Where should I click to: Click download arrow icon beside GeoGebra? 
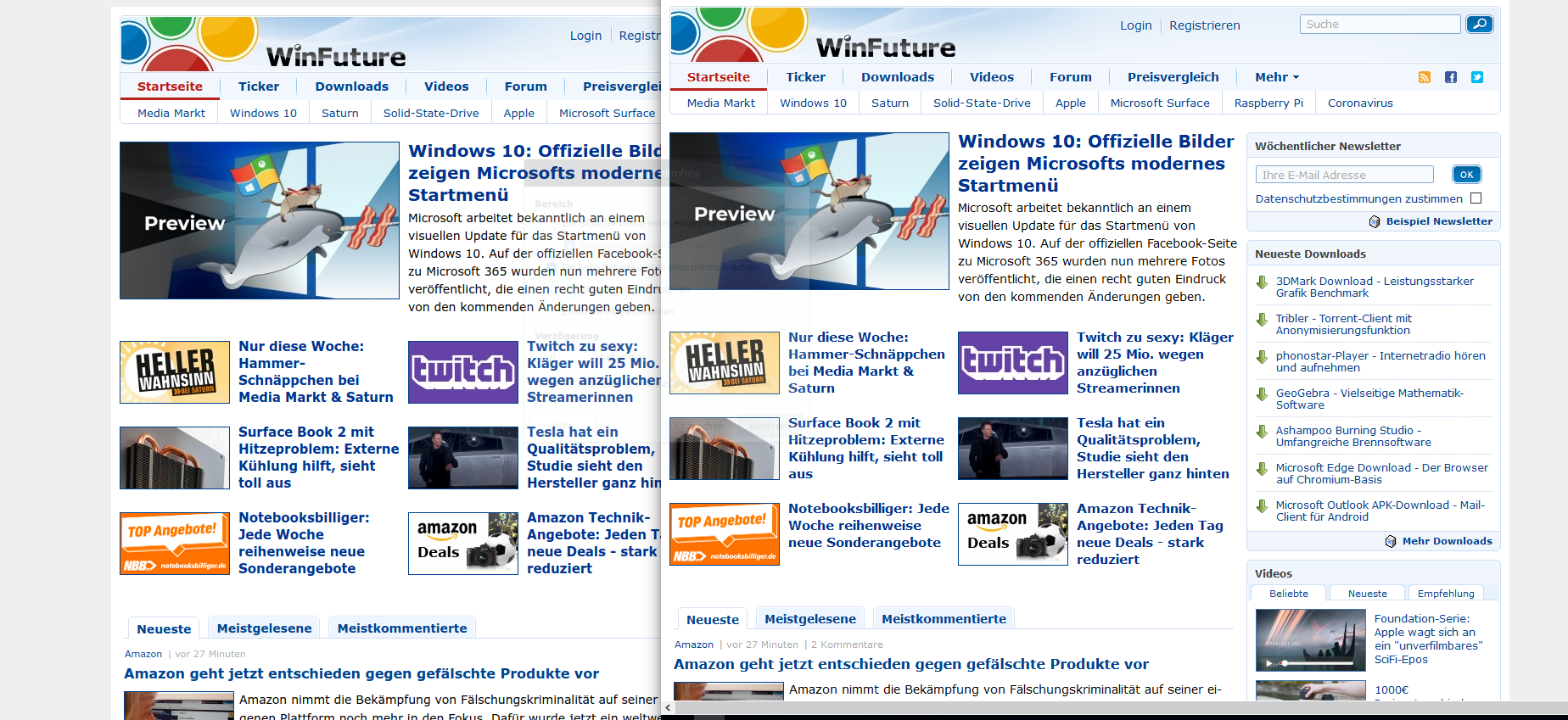(x=1262, y=394)
